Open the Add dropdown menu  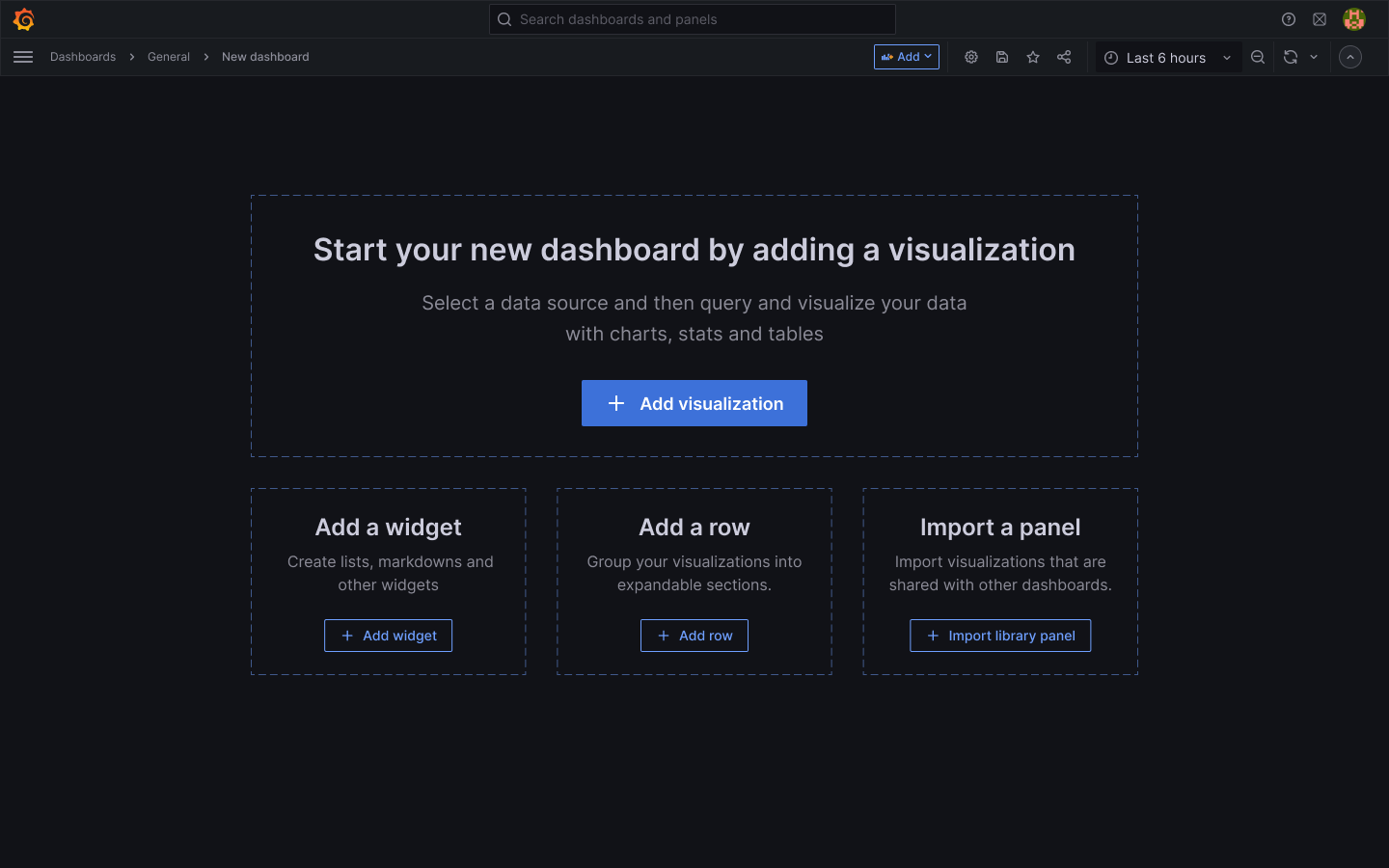pyautogui.click(x=906, y=56)
